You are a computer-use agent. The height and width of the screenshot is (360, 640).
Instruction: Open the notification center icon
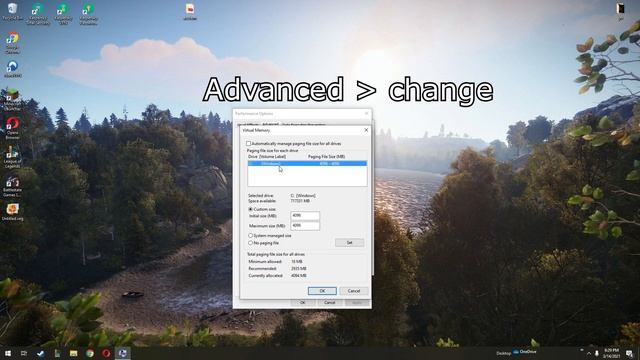(630, 353)
